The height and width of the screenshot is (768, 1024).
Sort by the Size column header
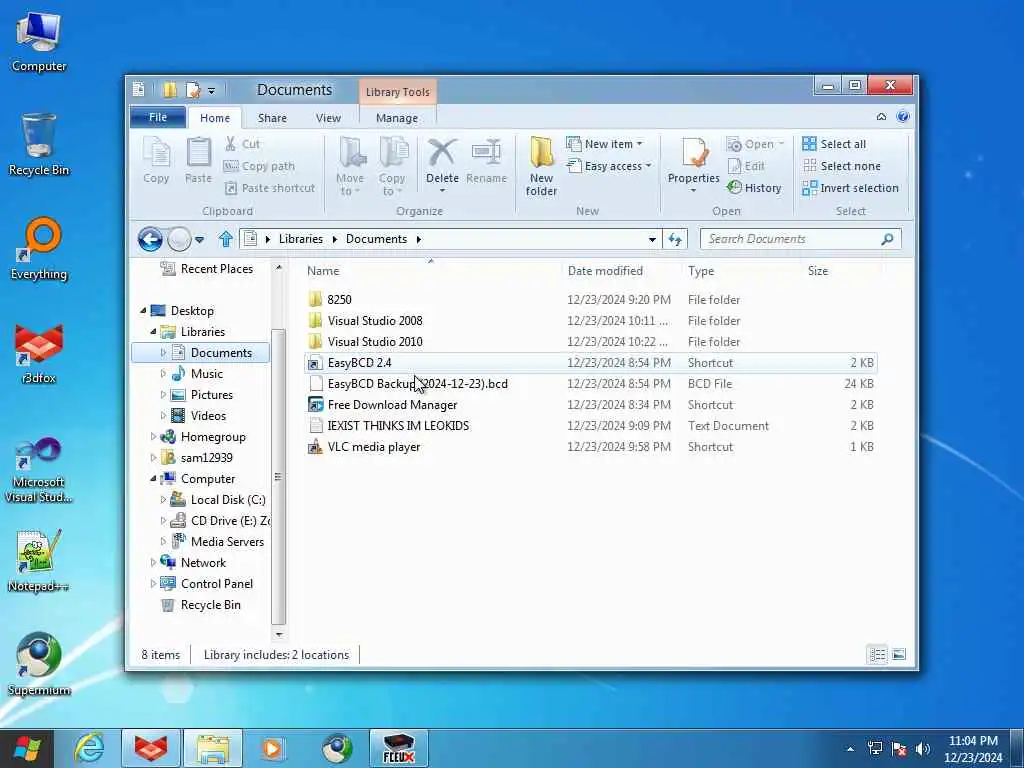pos(841,270)
